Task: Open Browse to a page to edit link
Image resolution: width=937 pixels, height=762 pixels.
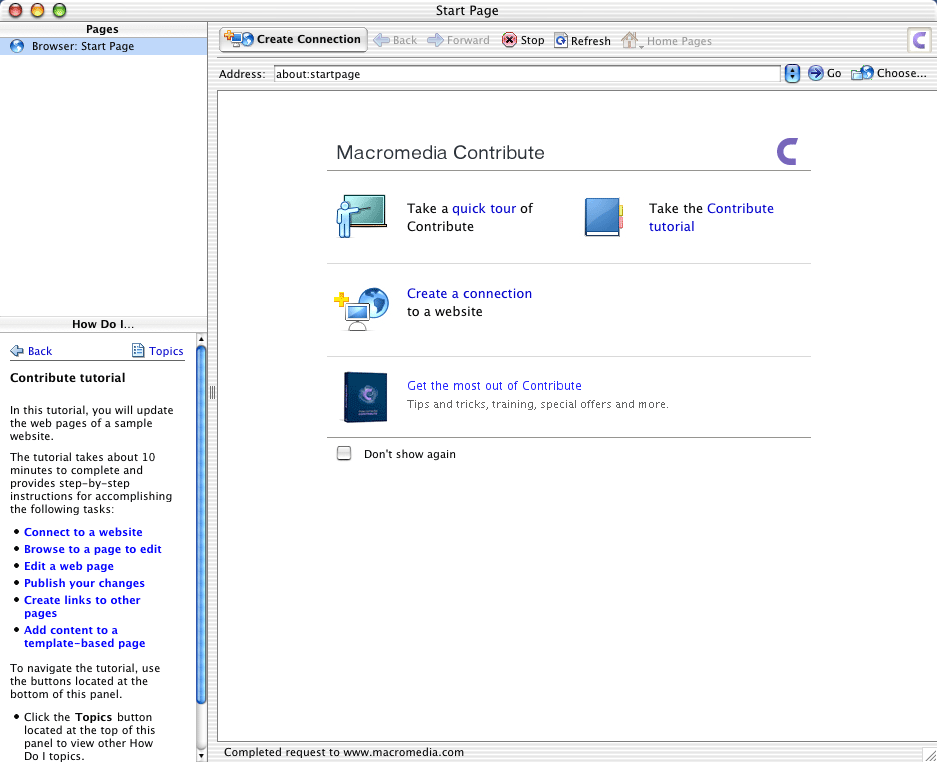Action: [93, 549]
